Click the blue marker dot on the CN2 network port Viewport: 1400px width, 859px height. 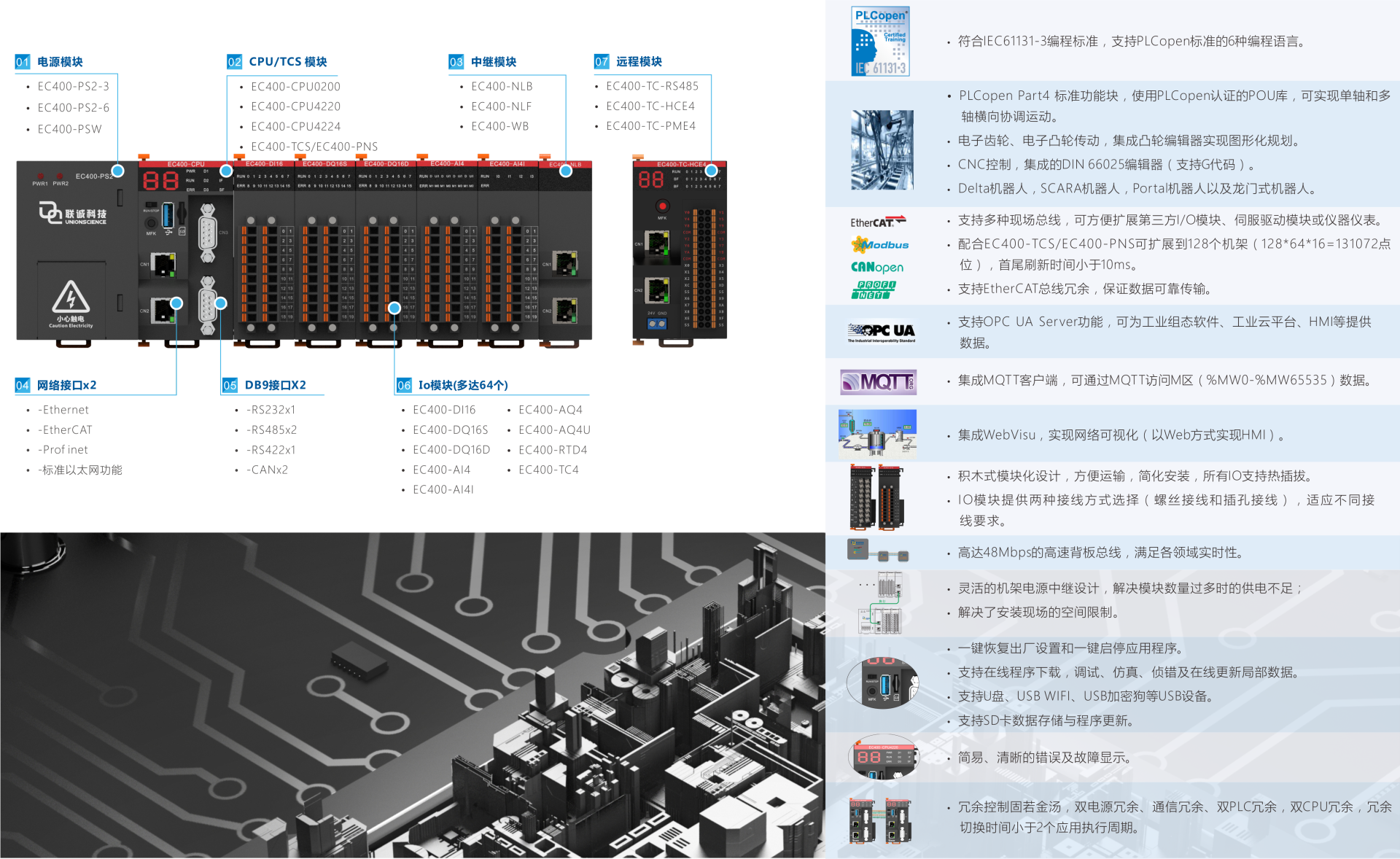click(176, 303)
